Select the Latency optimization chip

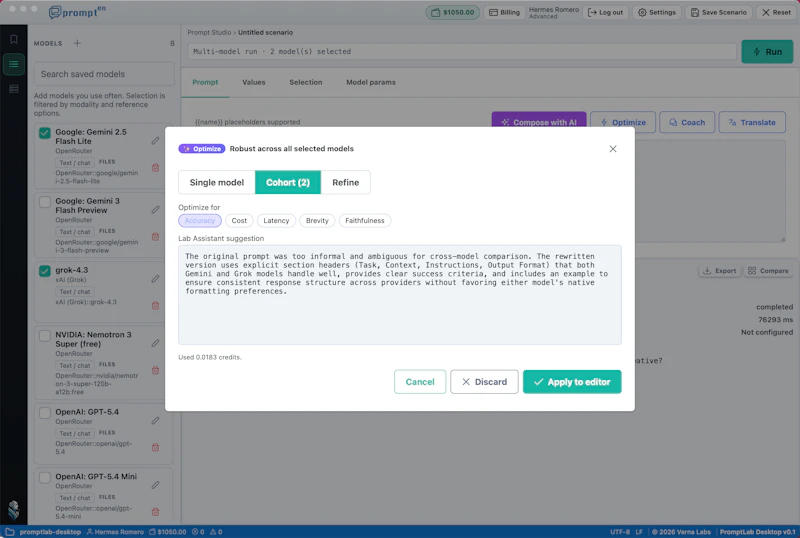[x=276, y=221]
